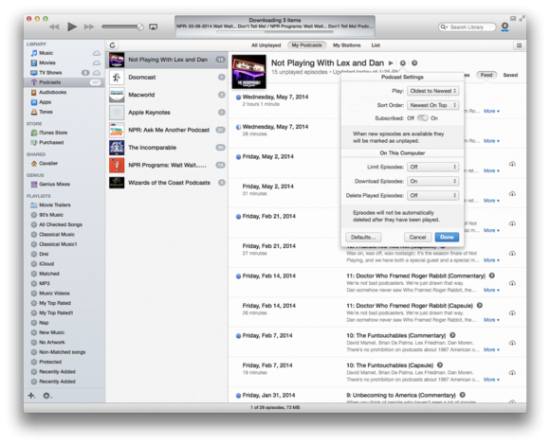
Task: Switch to the Feed view
Action: coord(486,75)
